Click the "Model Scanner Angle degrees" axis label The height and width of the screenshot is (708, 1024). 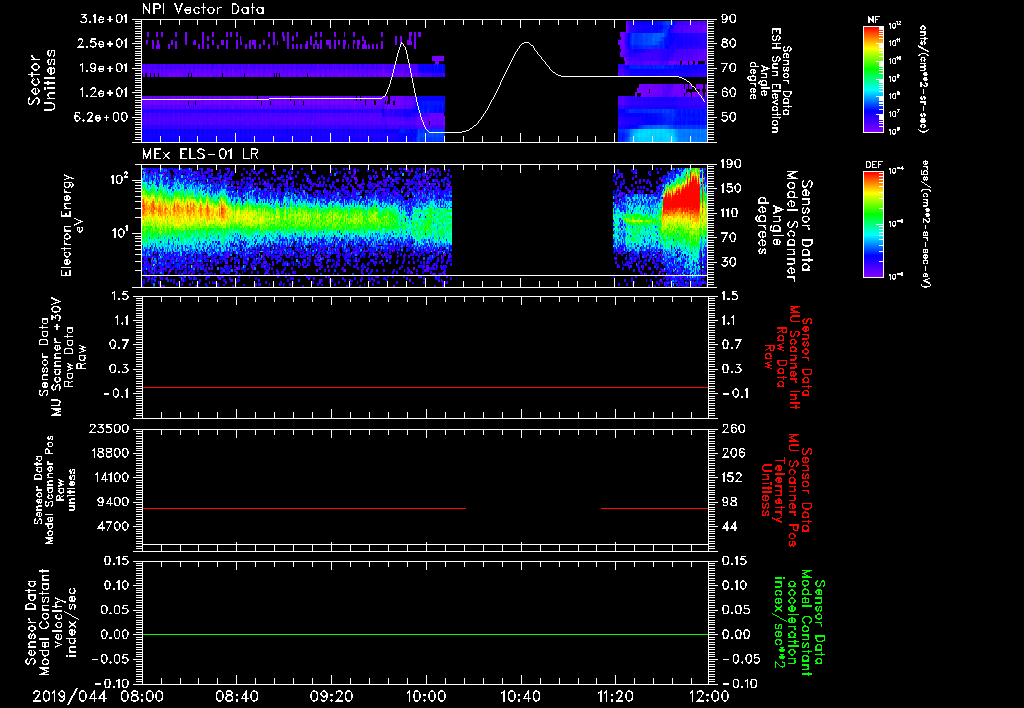point(784,227)
